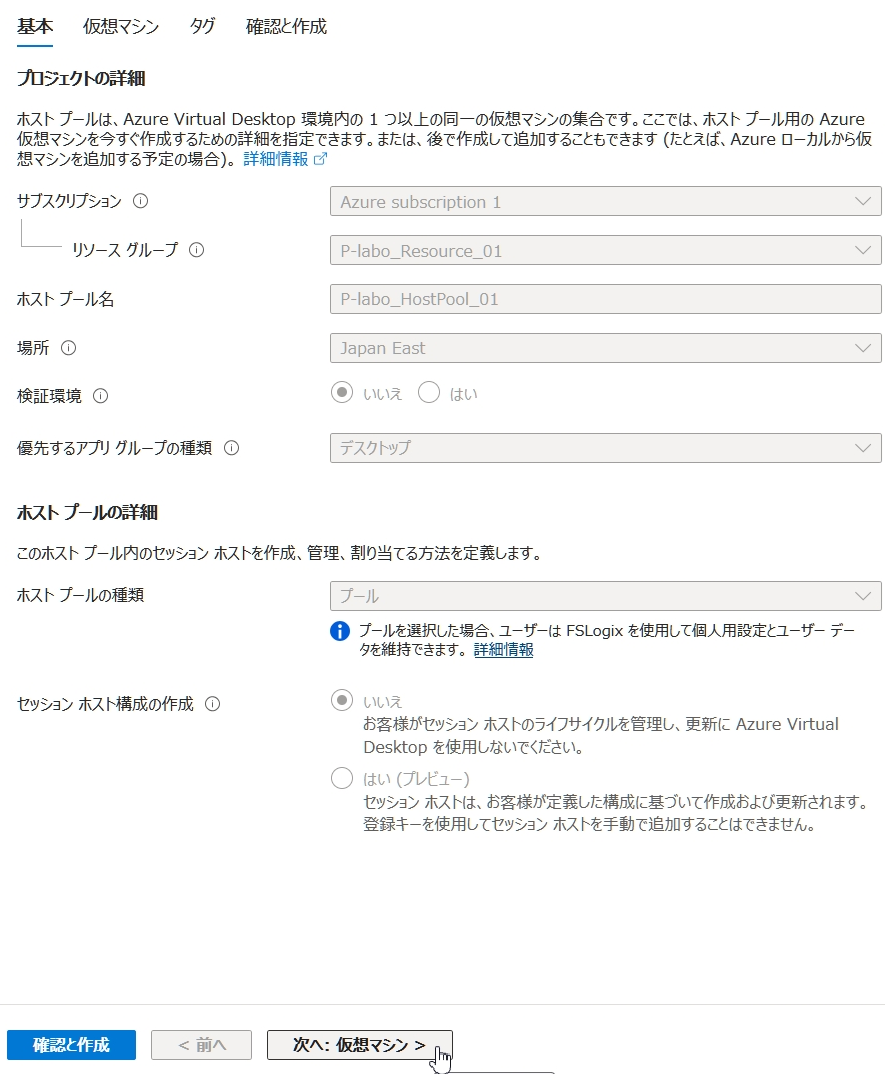Switch to the 基本 tab
This screenshot has height=1074, width=885.
pos(35,27)
